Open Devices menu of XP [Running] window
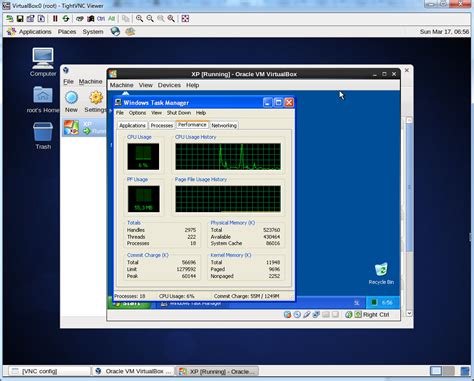This screenshot has height=381, width=474. 169,85
